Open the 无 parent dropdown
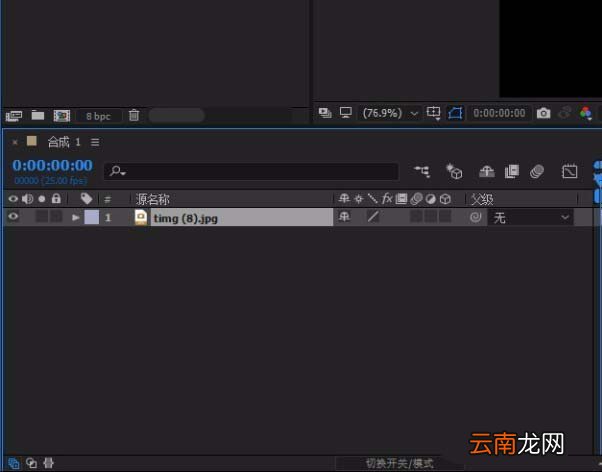Screen dimensions: 602x472 coord(531,218)
